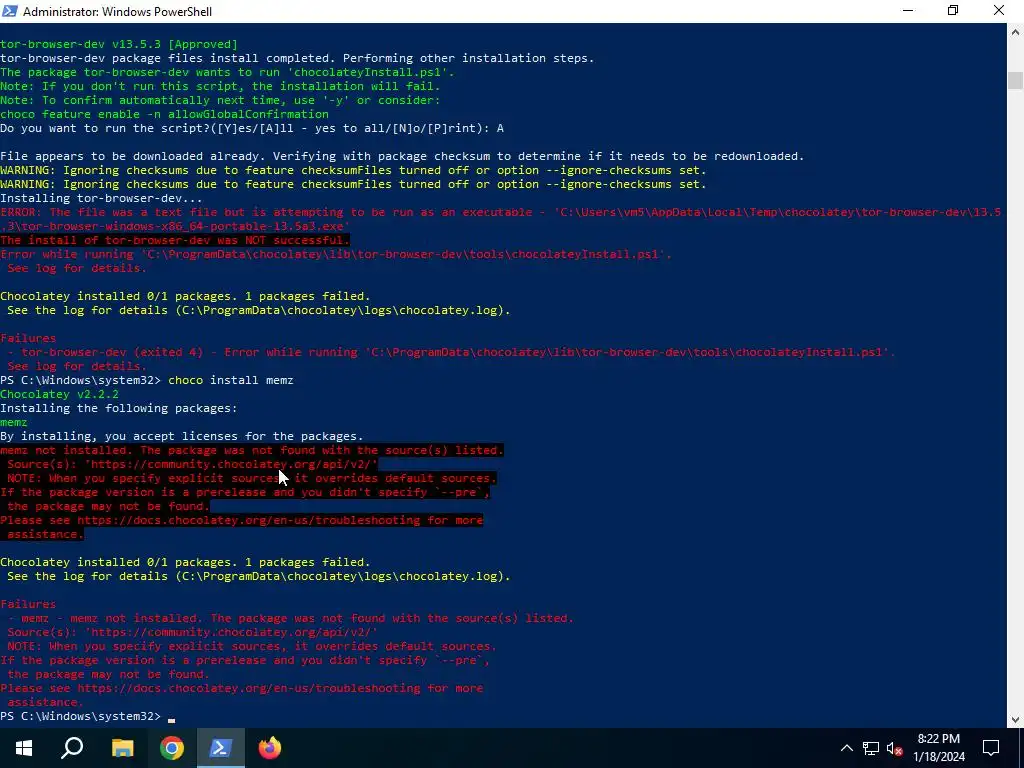
Task: Click the docs.chocolatey.org troubleshooting URL in highlighted text
Action: point(248,520)
